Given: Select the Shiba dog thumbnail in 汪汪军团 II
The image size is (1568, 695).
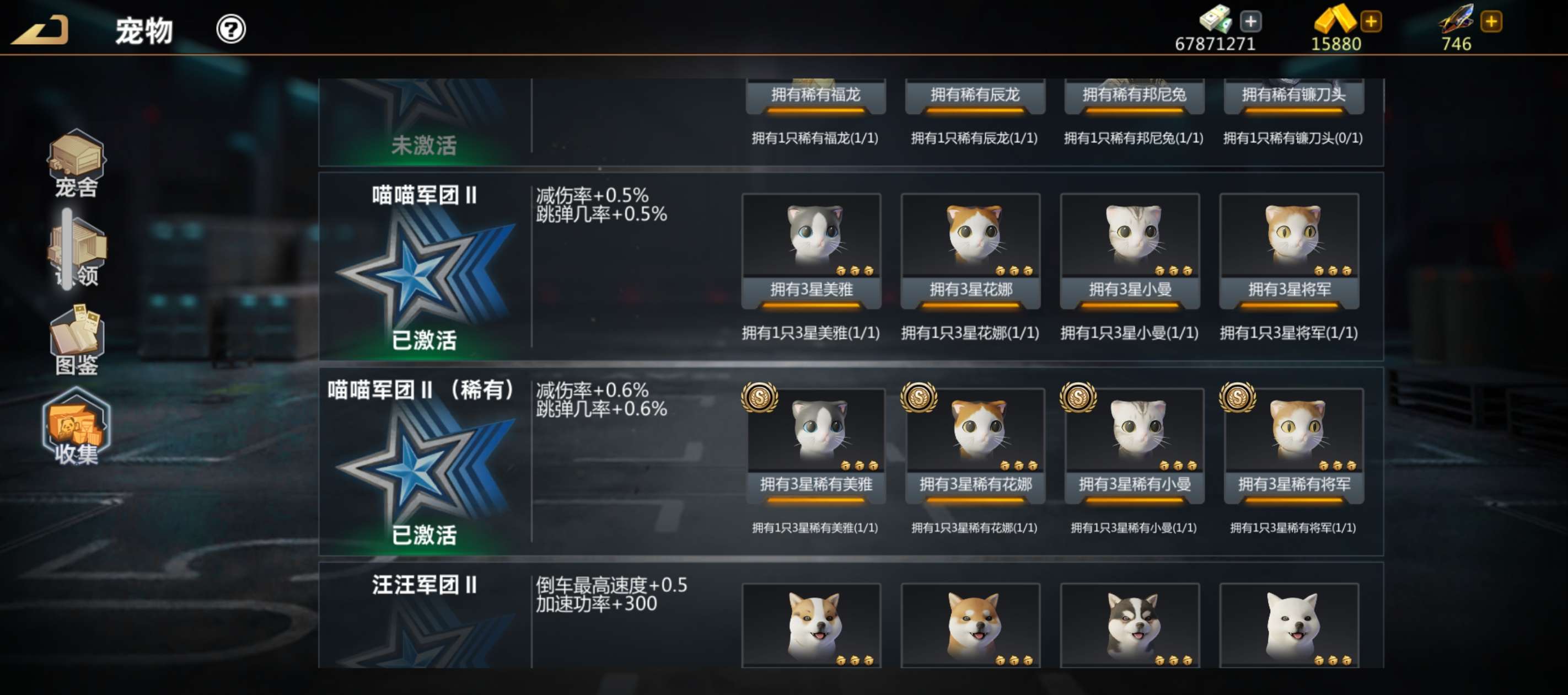Looking at the screenshot, I should tap(971, 625).
